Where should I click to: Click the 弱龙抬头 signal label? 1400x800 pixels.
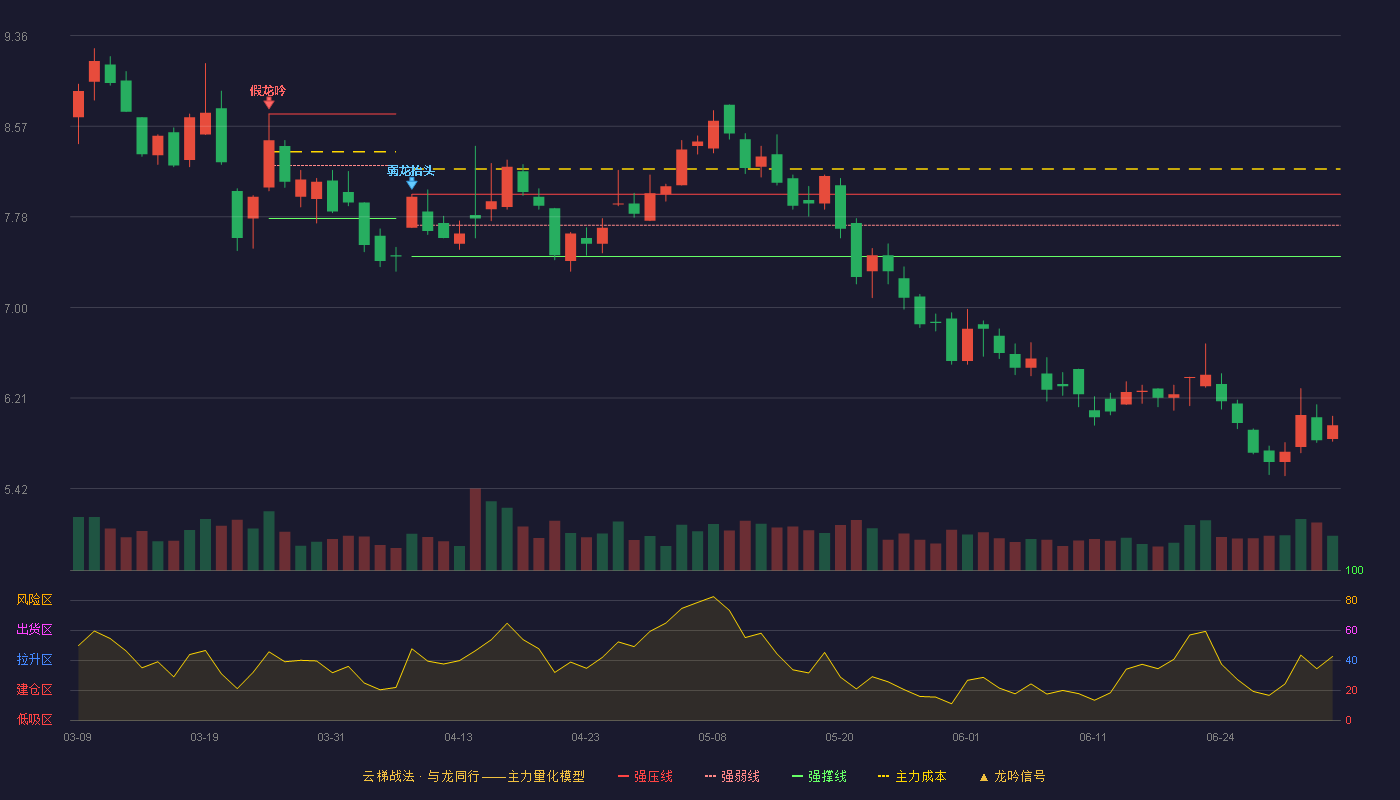[411, 171]
